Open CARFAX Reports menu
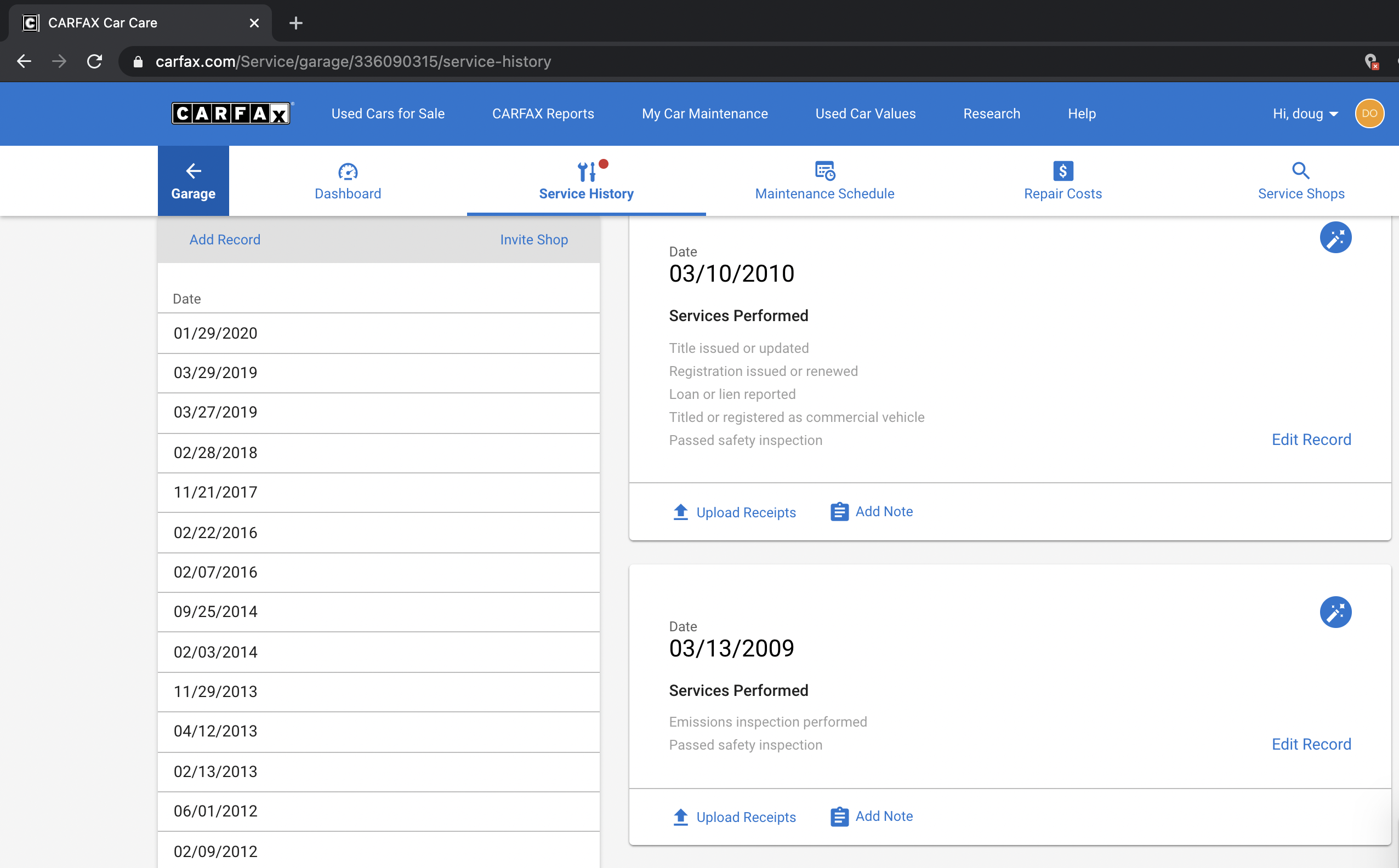Image resolution: width=1399 pixels, height=868 pixels. point(543,113)
